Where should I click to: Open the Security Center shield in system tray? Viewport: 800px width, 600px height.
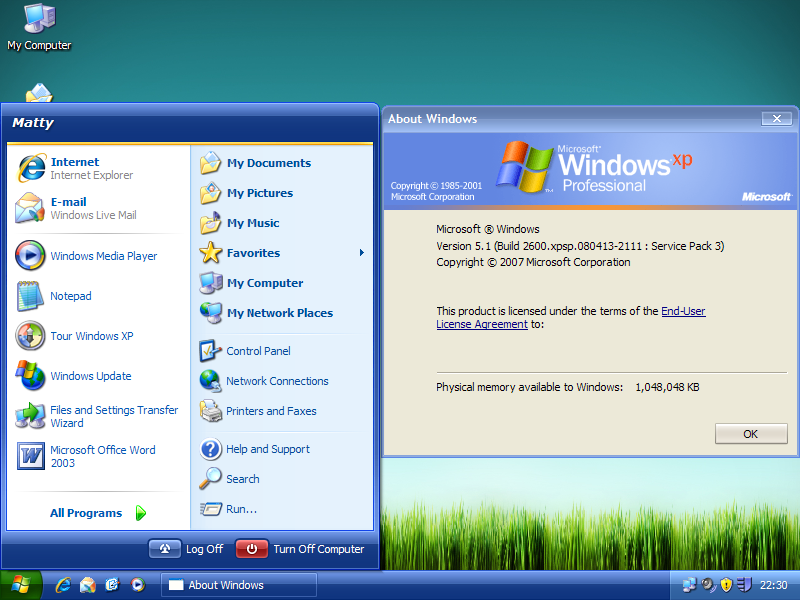(x=725, y=585)
